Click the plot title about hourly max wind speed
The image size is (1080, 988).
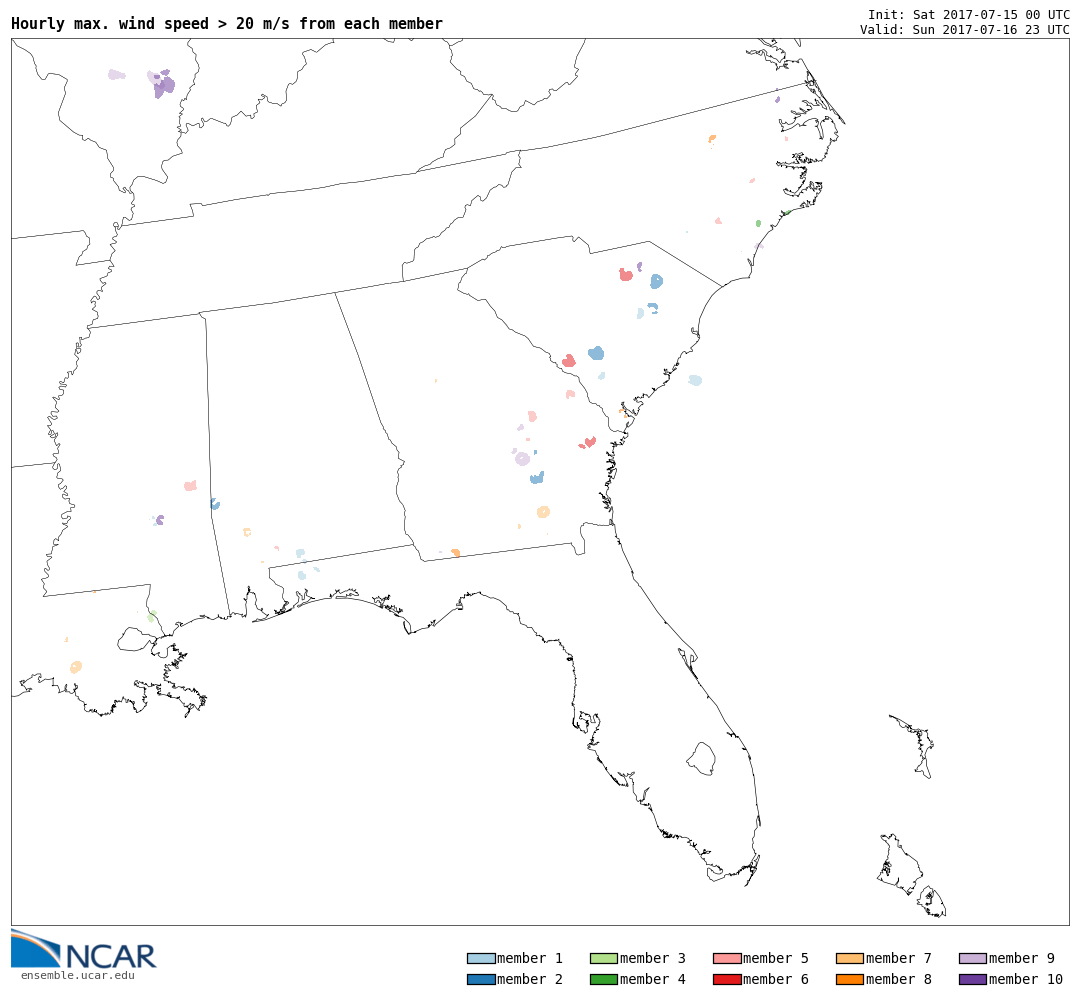click(227, 23)
